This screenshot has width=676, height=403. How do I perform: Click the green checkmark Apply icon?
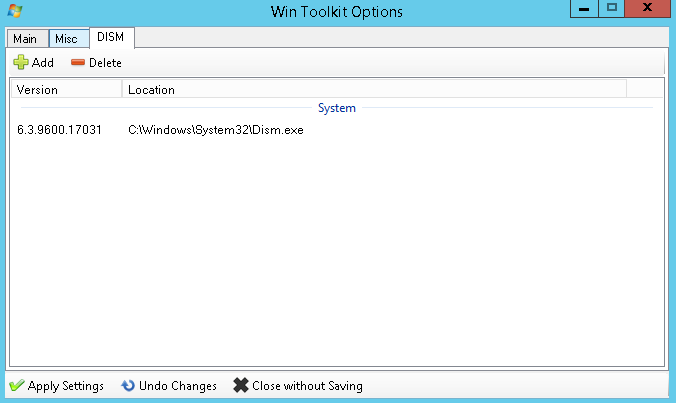tap(16, 386)
